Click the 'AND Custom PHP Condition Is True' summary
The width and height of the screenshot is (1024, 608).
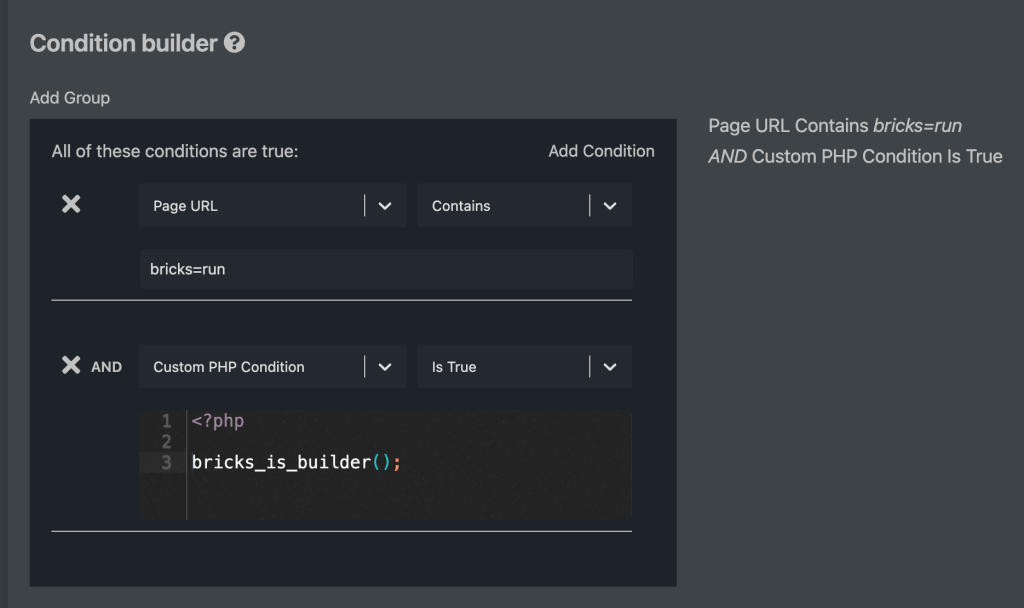[856, 157]
